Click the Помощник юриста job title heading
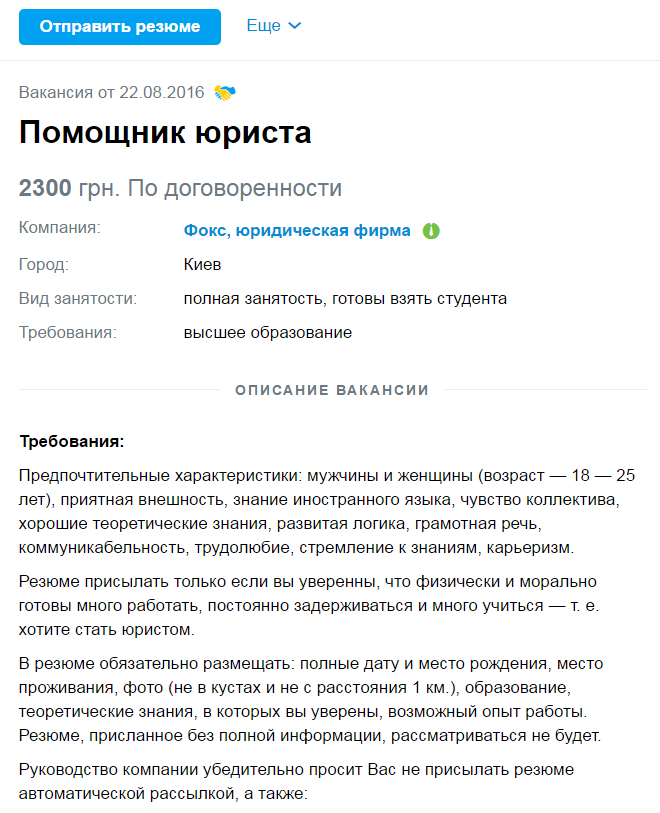This screenshot has width=660, height=813. pyautogui.click(x=165, y=134)
